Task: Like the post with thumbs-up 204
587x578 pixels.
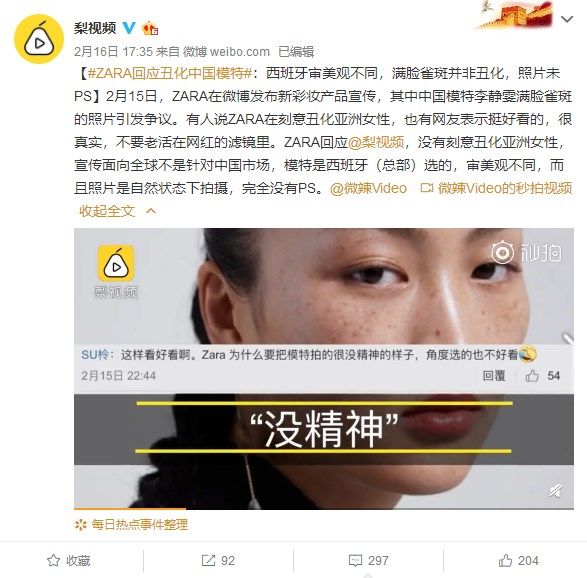Action: tap(518, 560)
